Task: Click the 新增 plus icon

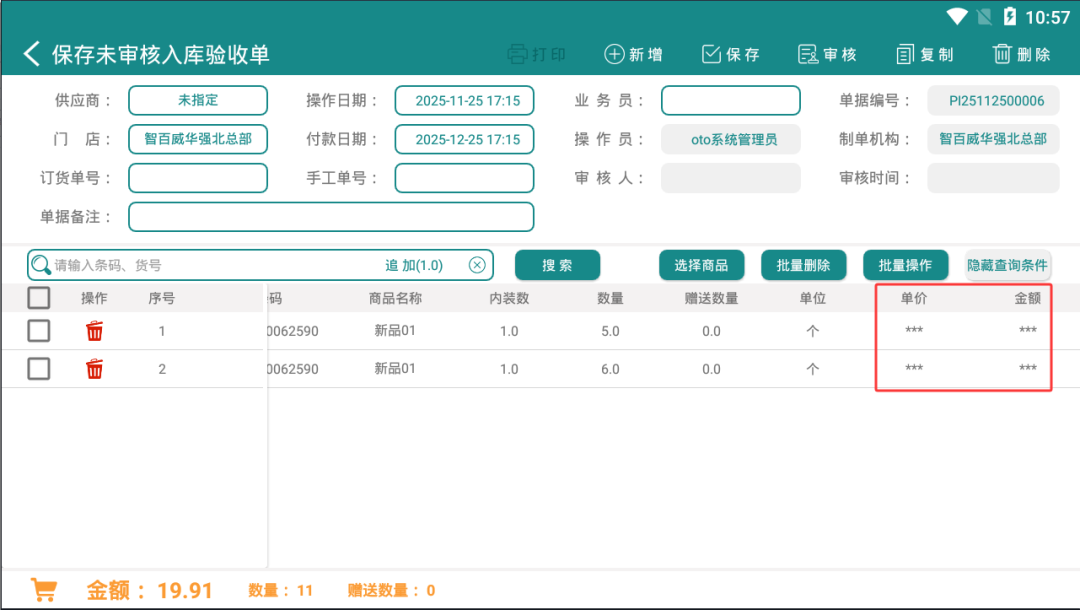Action: point(614,54)
